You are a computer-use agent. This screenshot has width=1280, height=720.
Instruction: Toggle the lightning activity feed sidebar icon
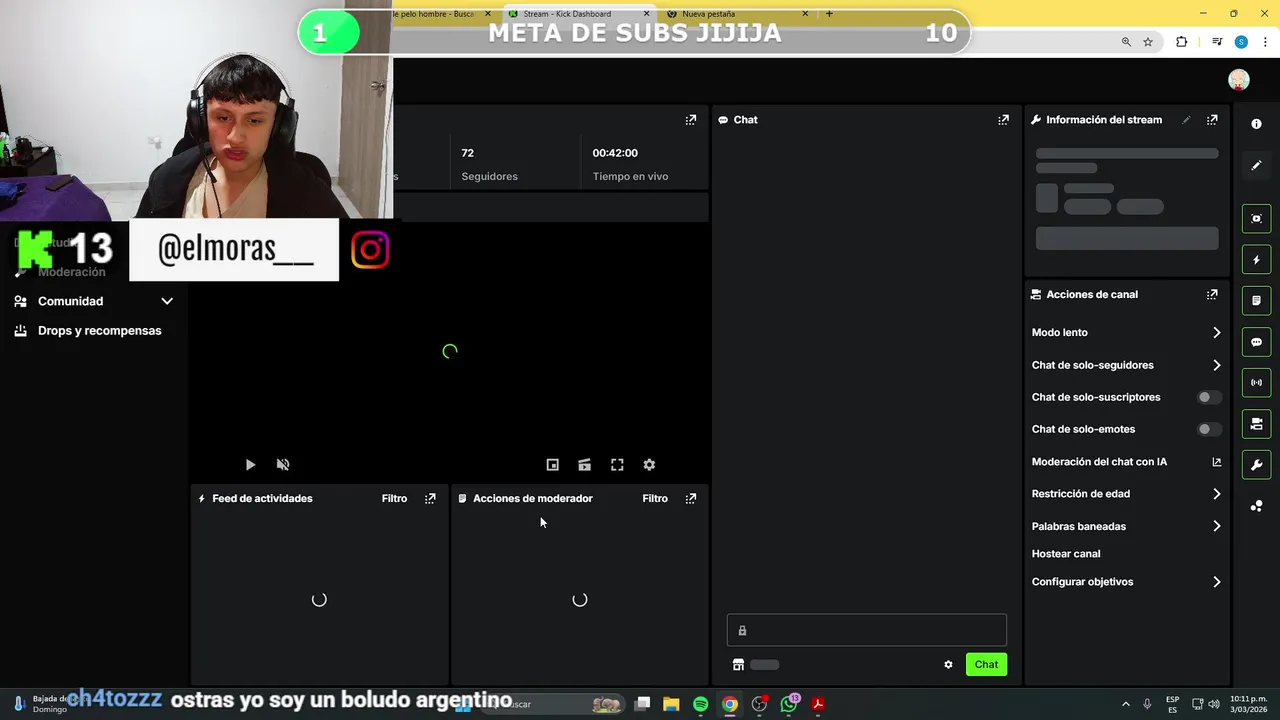pyautogui.click(x=1256, y=260)
